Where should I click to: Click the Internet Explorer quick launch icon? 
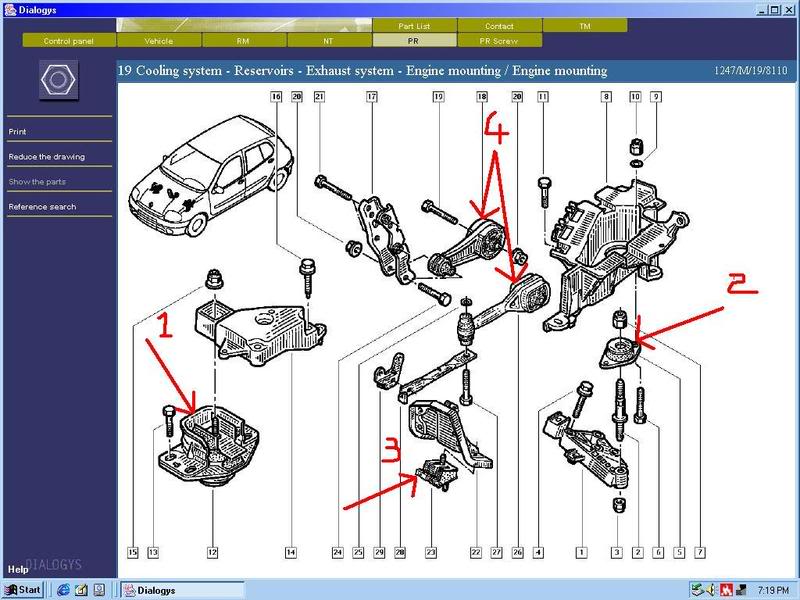pyautogui.click(x=62, y=590)
